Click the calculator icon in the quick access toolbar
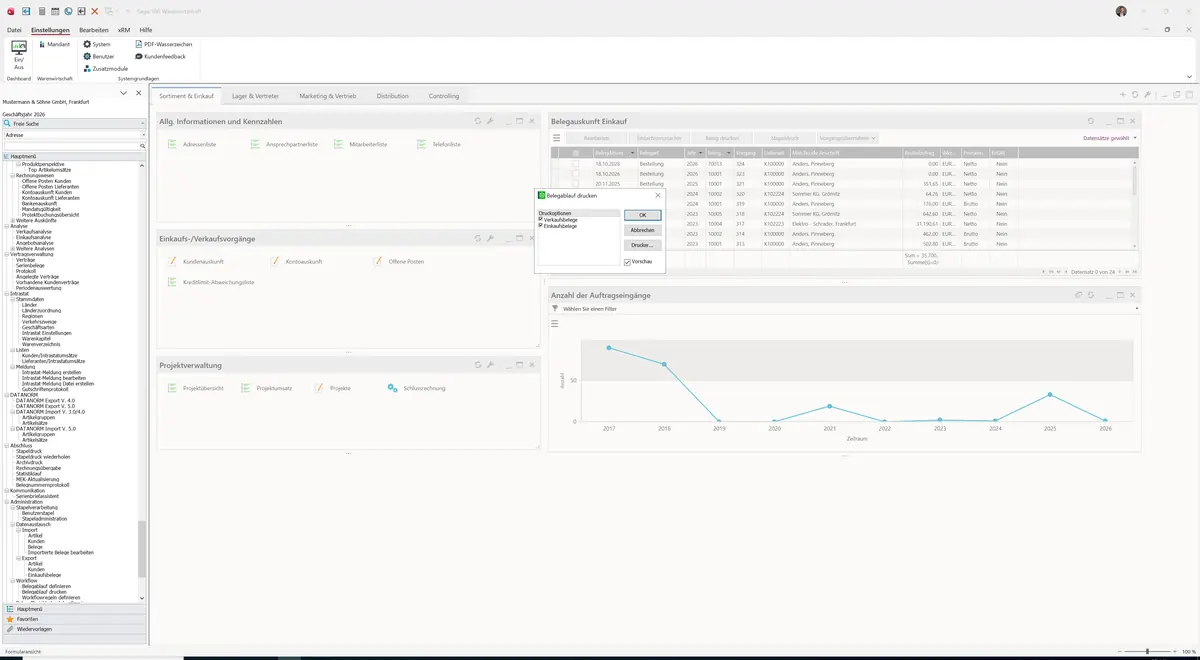This screenshot has height=660, width=1200. click(x=41, y=11)
